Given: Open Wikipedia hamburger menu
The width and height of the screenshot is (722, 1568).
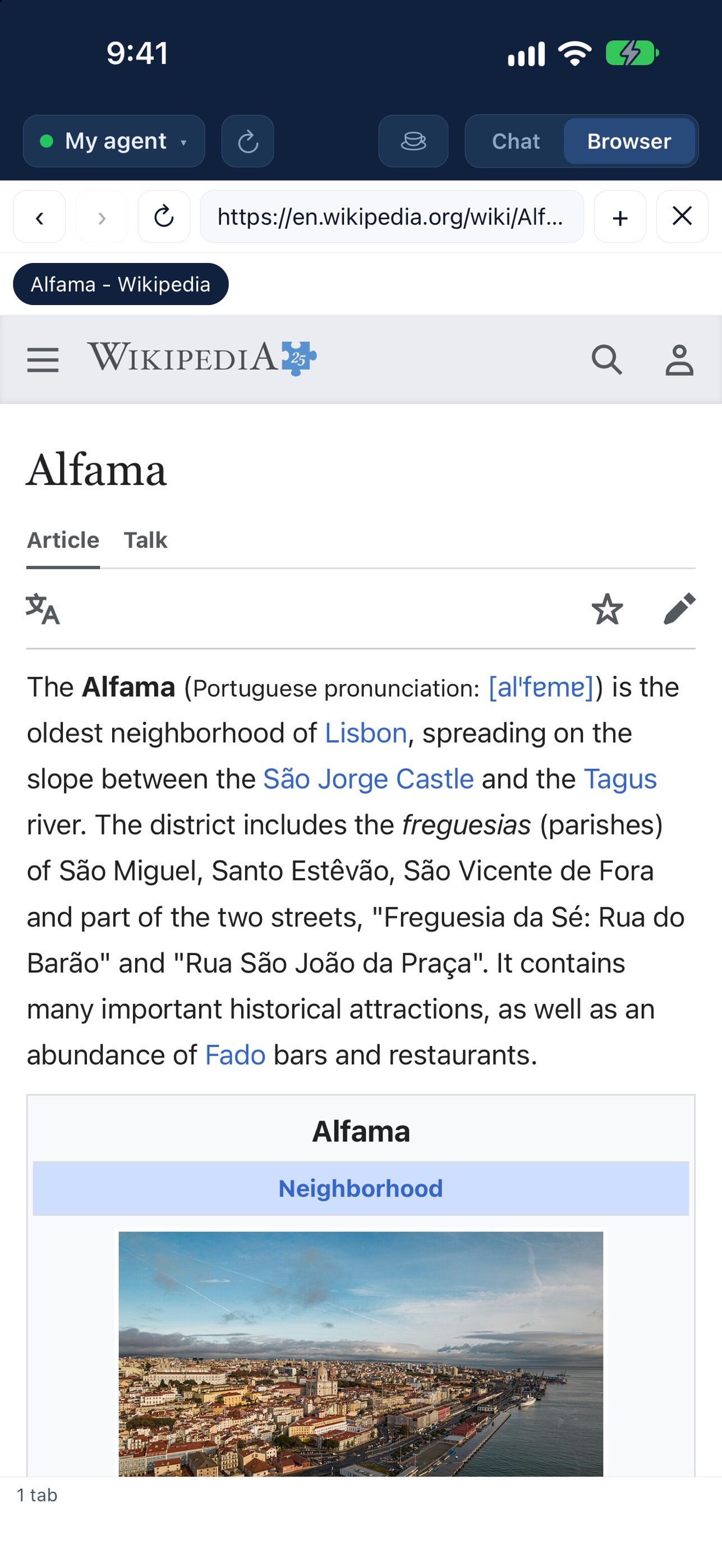Looking at the screenshot, I should (43, 359).
